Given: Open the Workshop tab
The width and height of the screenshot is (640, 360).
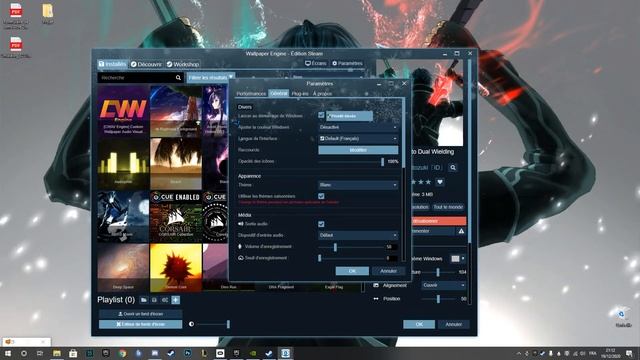Looking at the screenshot, I should pyautogui.click(x=183, y=64).
